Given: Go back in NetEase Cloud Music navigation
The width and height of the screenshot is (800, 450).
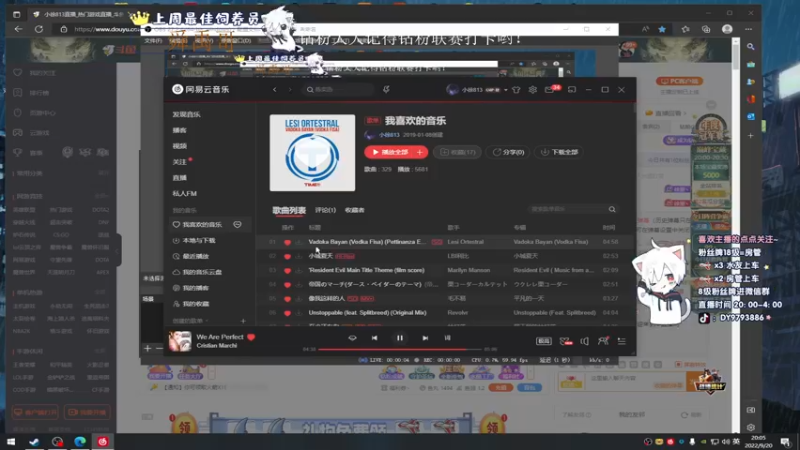Looking at the screenshot, I should tap(274, 90).
